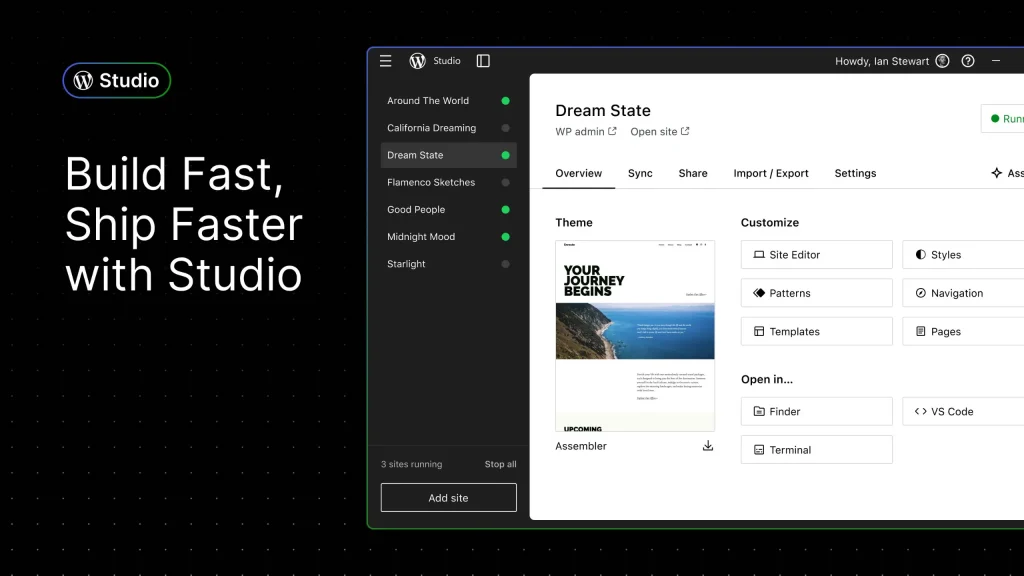Open the Settings tab
1024x576 pixels.
coord(855,173)
